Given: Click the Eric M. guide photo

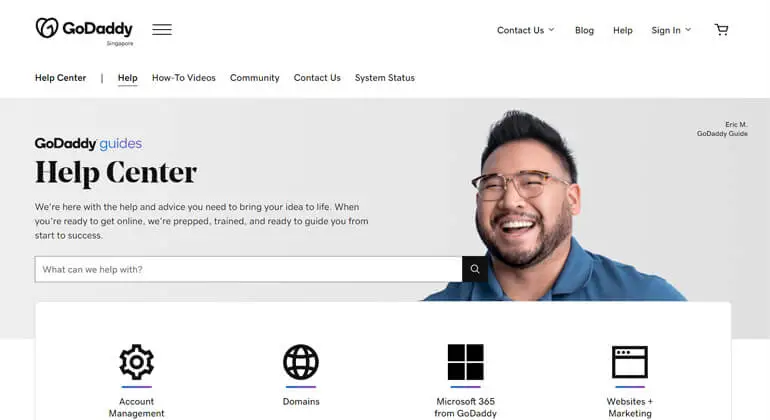Looking at the screenshot, I should click(555, 206).
